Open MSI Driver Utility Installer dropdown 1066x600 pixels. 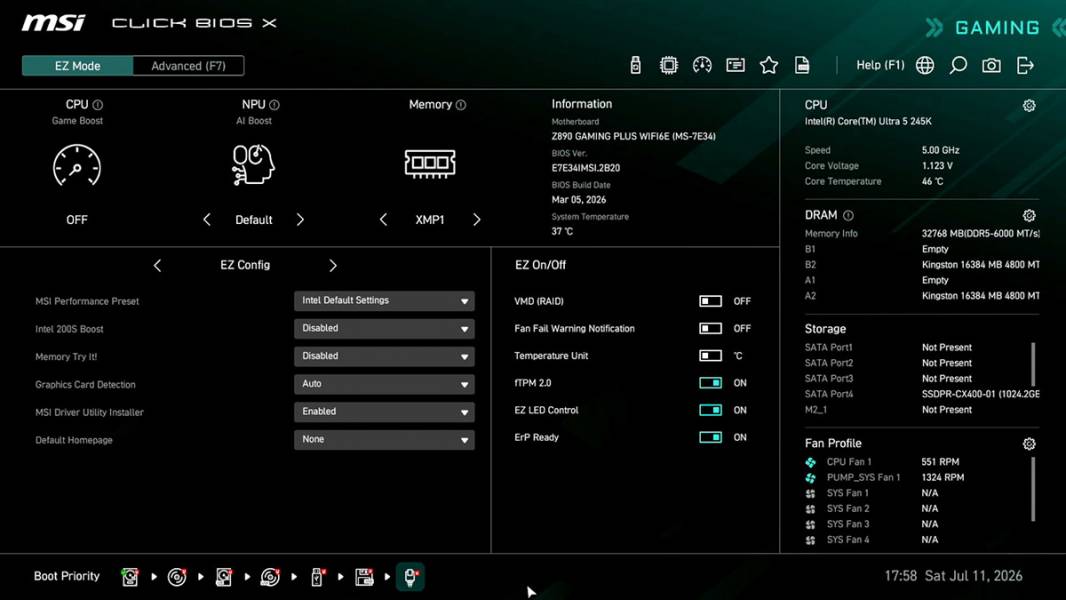coord(384,412)
